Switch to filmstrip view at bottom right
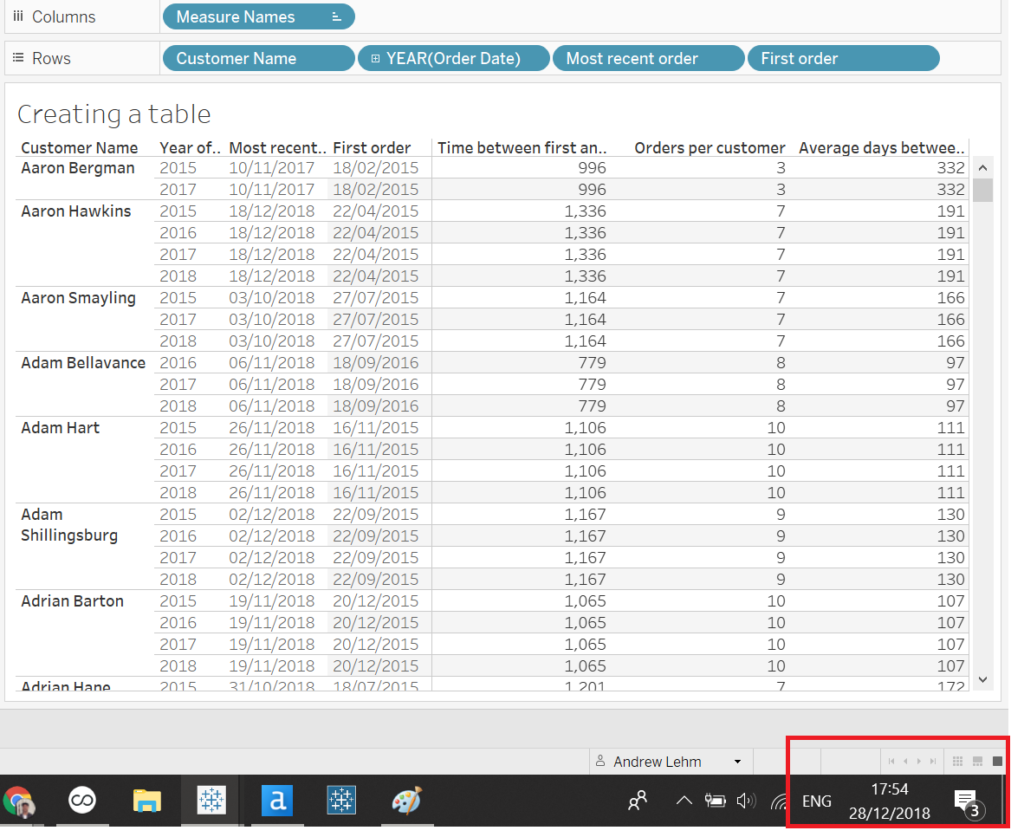1024x837 pixels. (976, 761)
